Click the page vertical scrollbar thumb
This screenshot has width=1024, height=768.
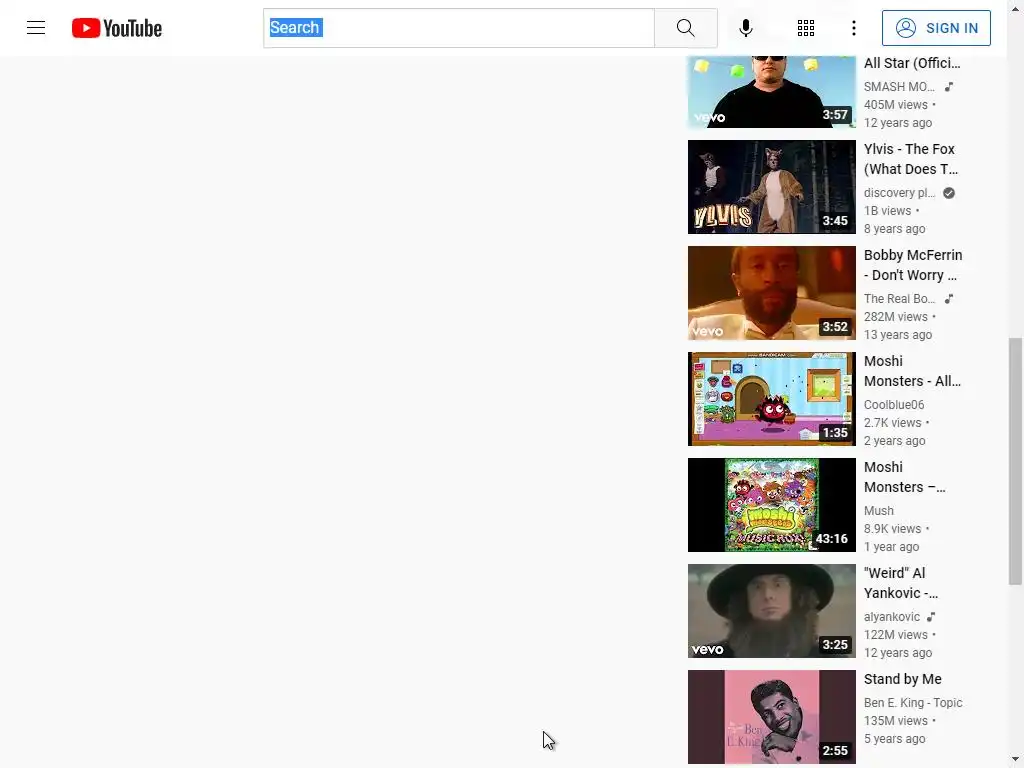point(1015,461)
